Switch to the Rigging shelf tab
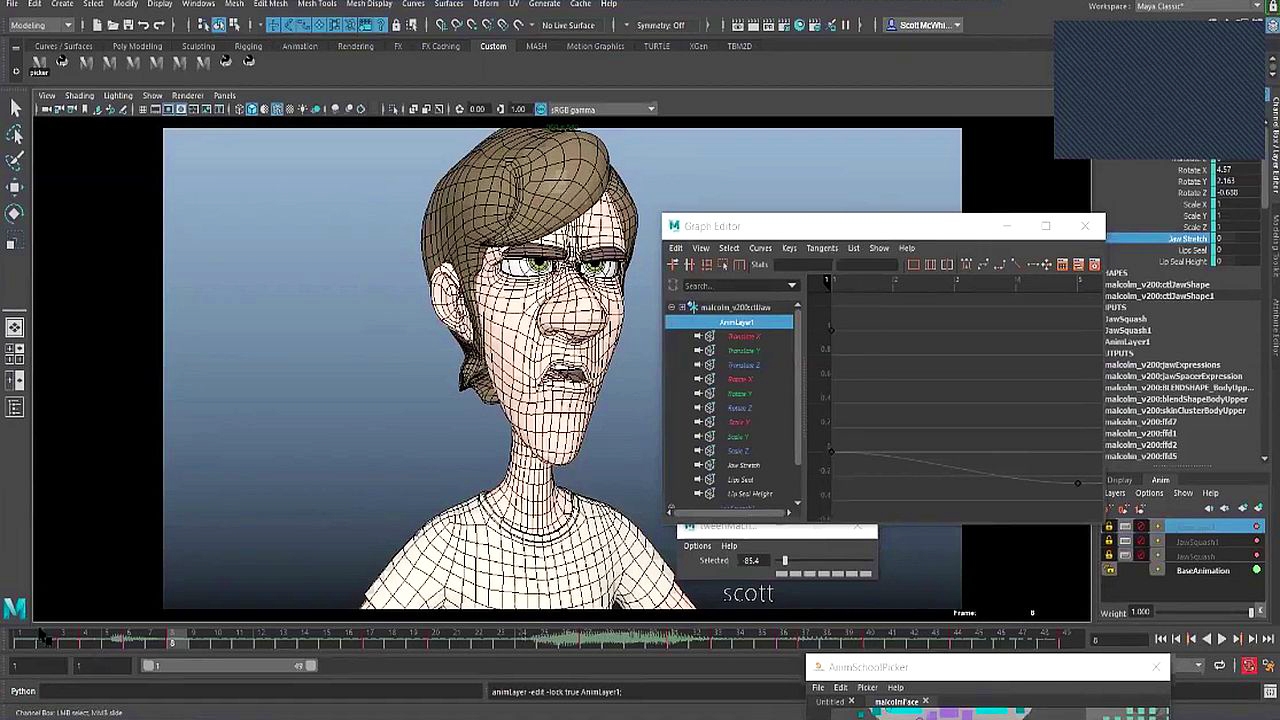 click(x=248, y=46)
